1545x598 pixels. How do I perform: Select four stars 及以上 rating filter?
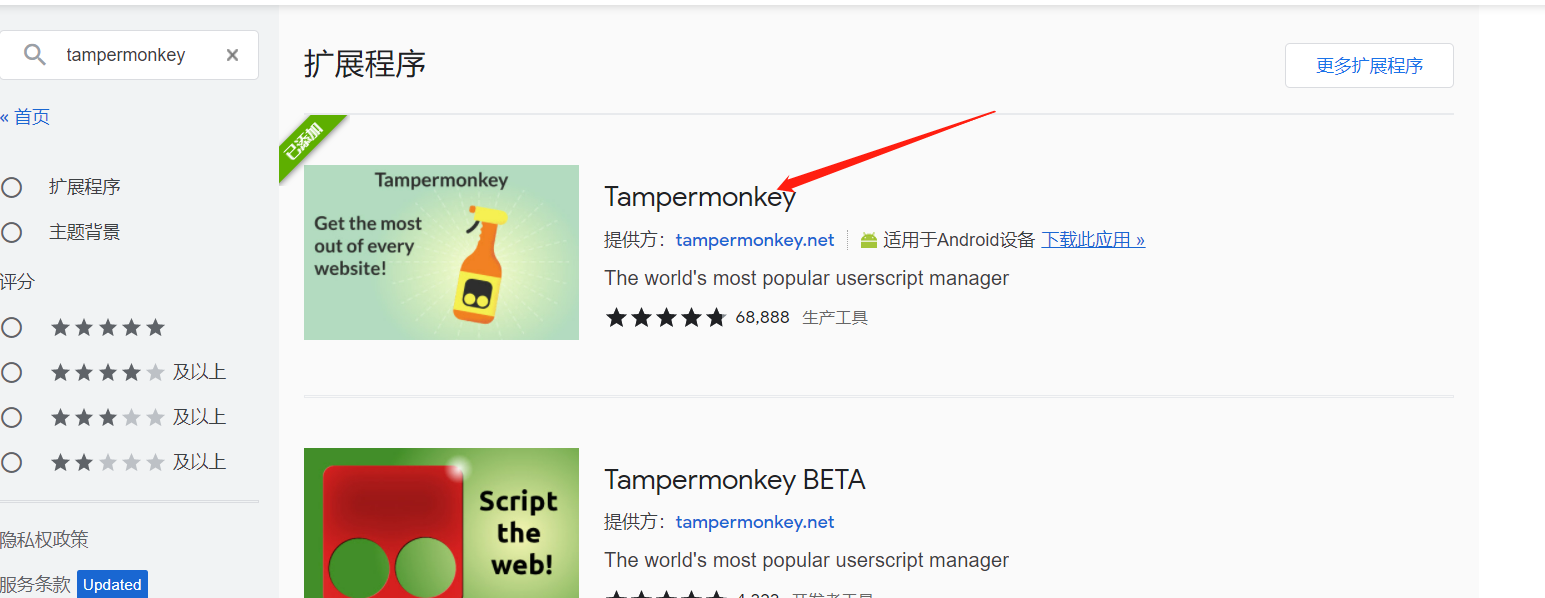pyautogui.click(x=12, y=372)
